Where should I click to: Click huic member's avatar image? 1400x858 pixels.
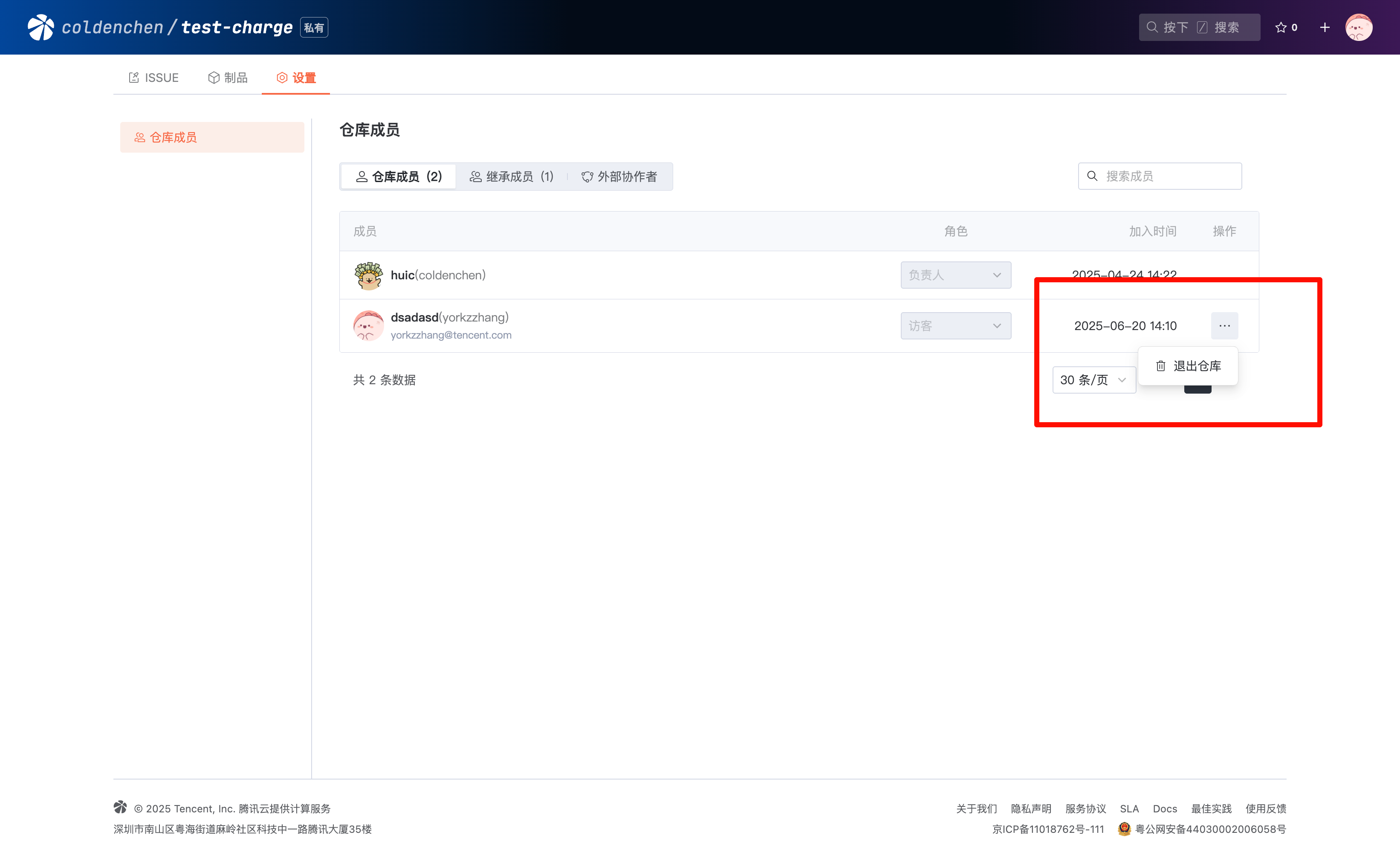[368, 275]
